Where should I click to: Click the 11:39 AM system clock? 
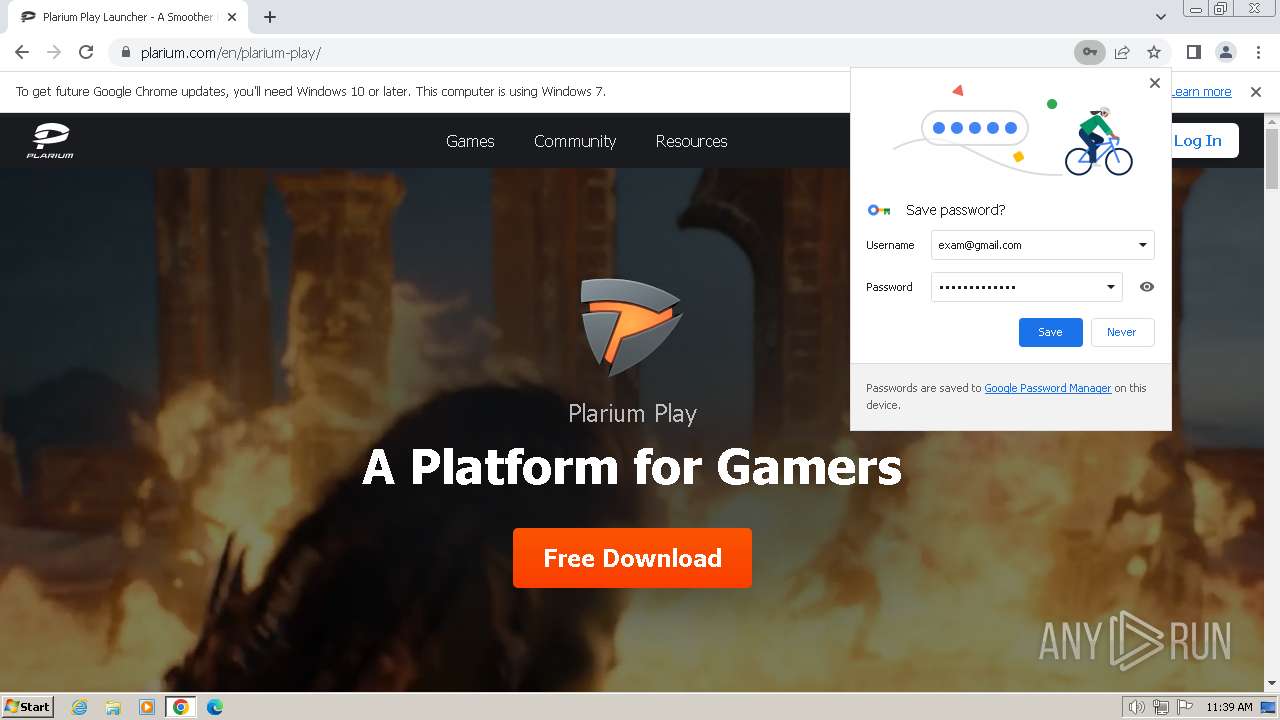1229,707
